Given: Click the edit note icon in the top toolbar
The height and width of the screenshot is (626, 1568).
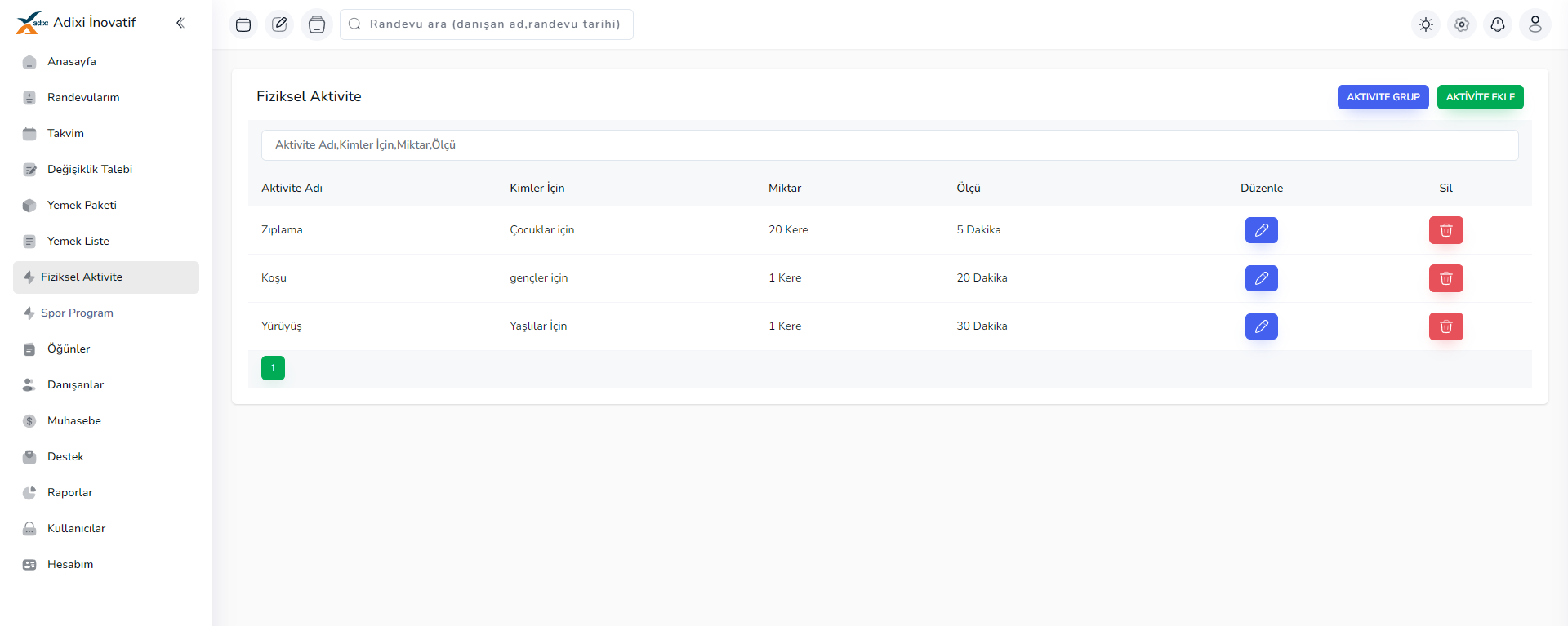Looking at the screenshot, I should pos(279,24).
